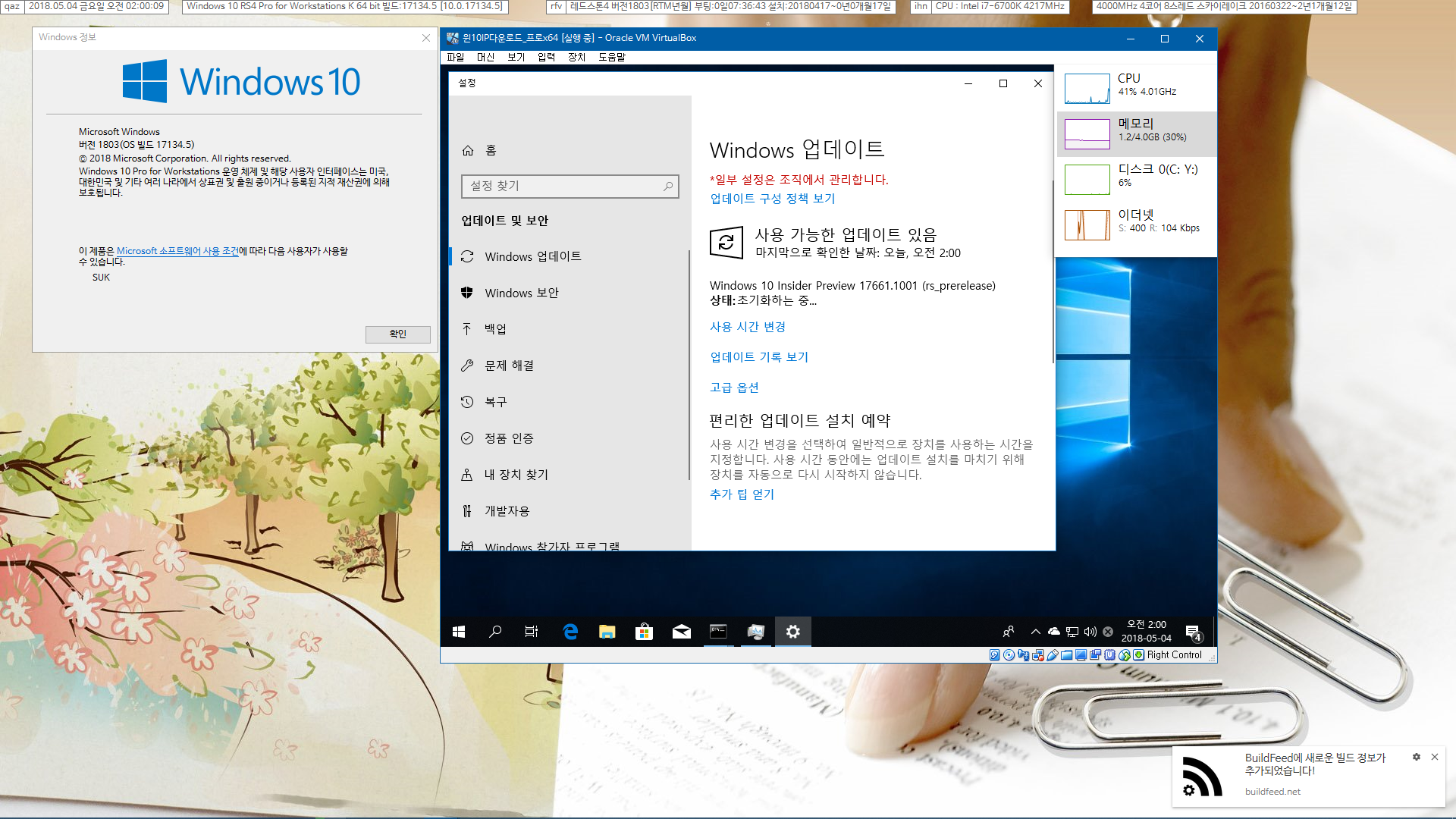The width and height of the screenshot is (1456, 819).
Task: Expand hidden tray icons chevron
Action: click(x=1036, y=632)
